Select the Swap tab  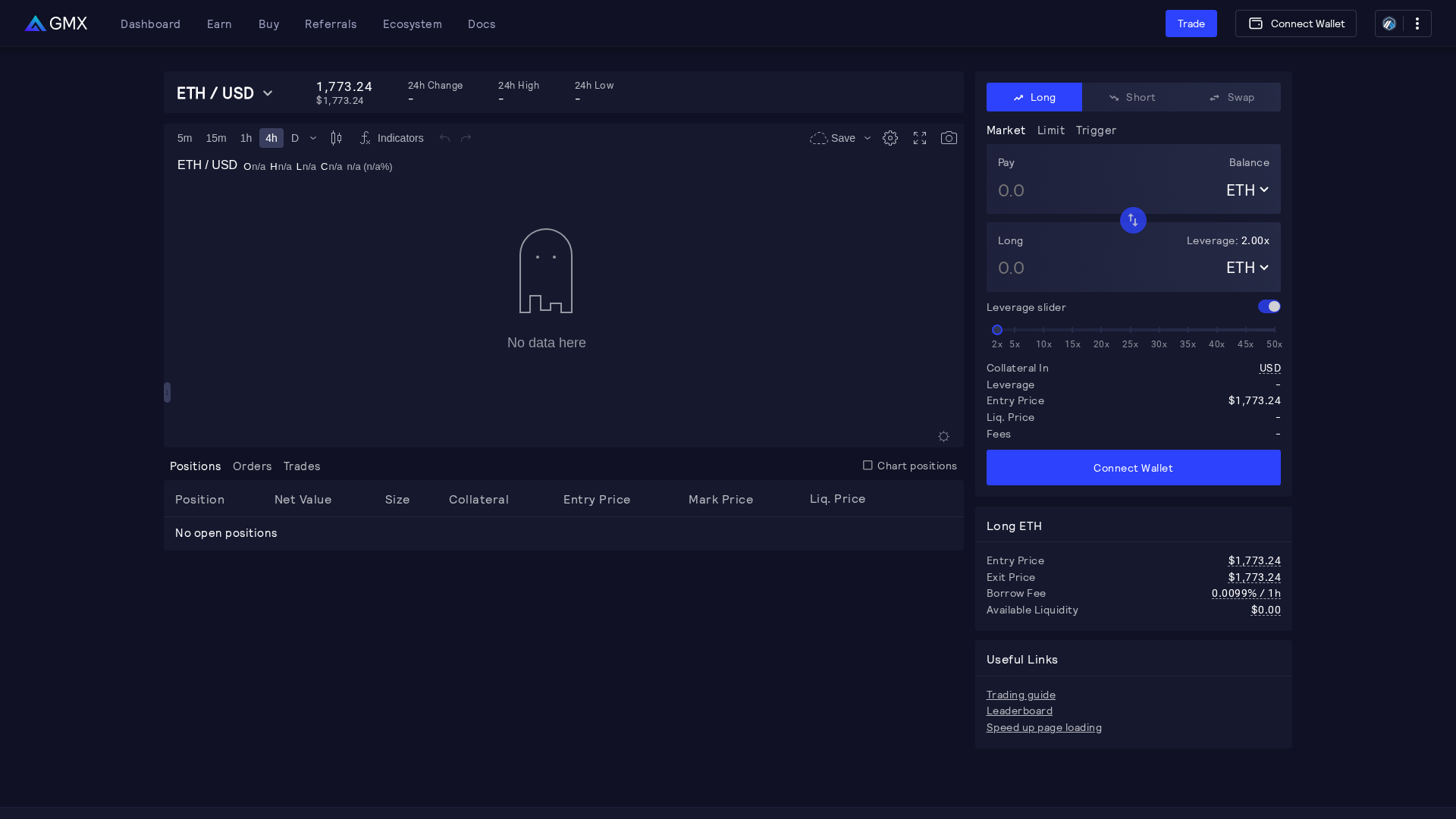[1232, 97]
